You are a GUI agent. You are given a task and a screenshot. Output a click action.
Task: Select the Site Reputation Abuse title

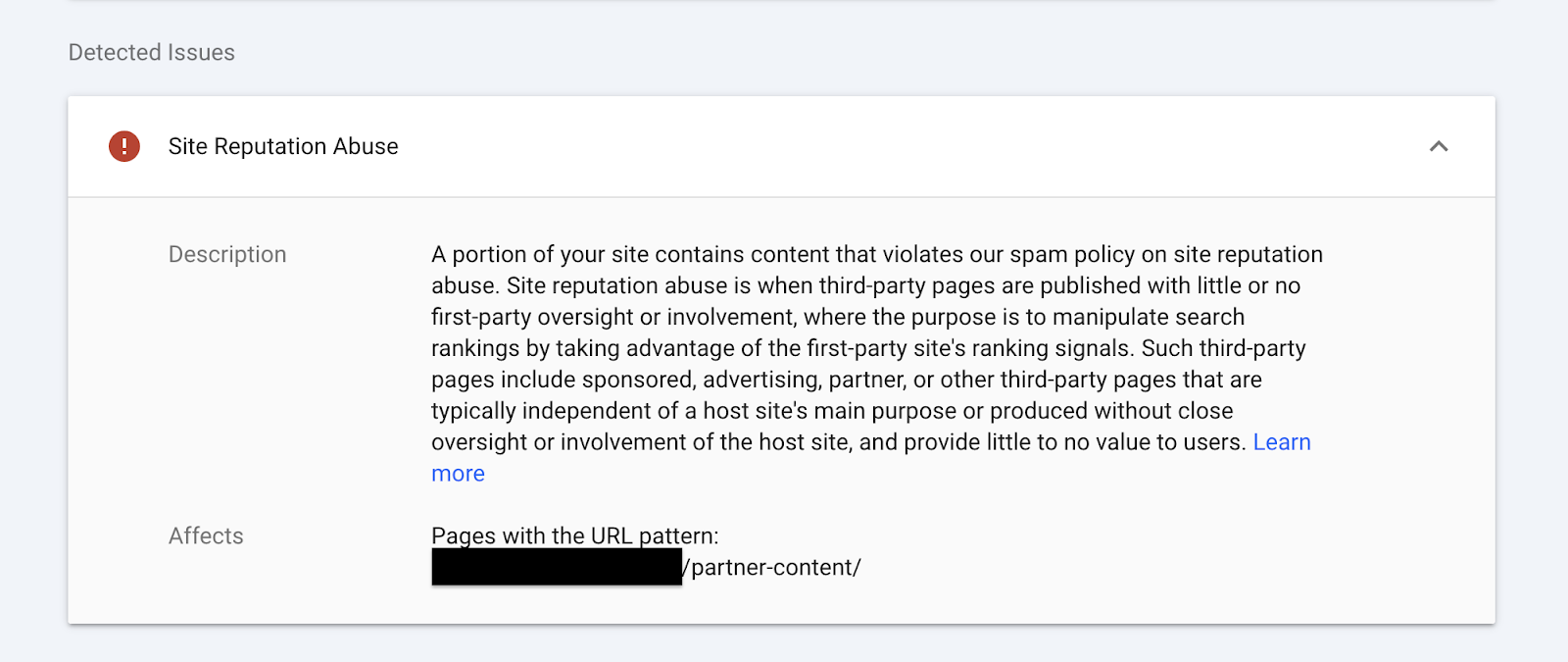click(x=283, y=146)
